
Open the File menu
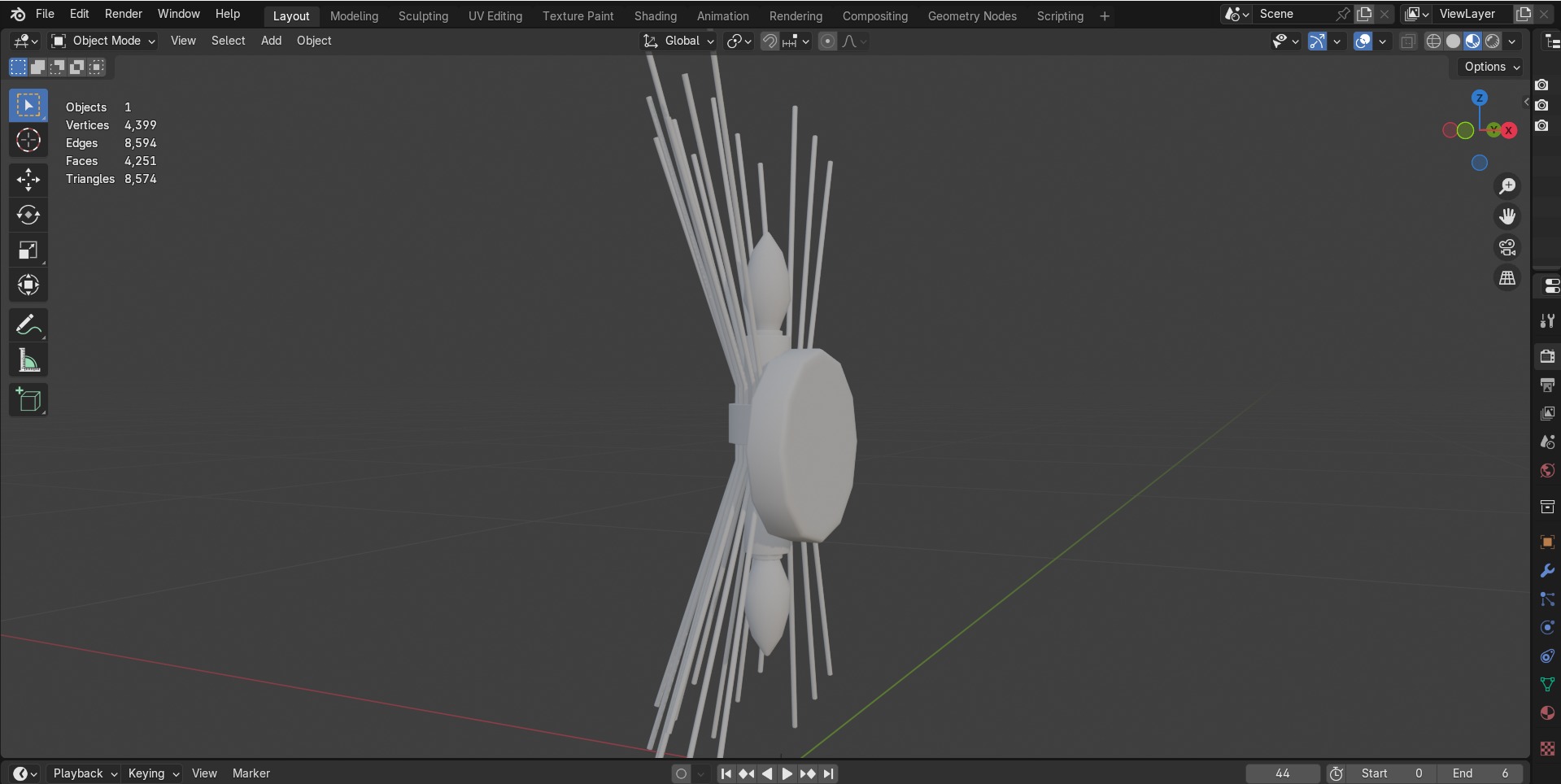tap(45, 14)
